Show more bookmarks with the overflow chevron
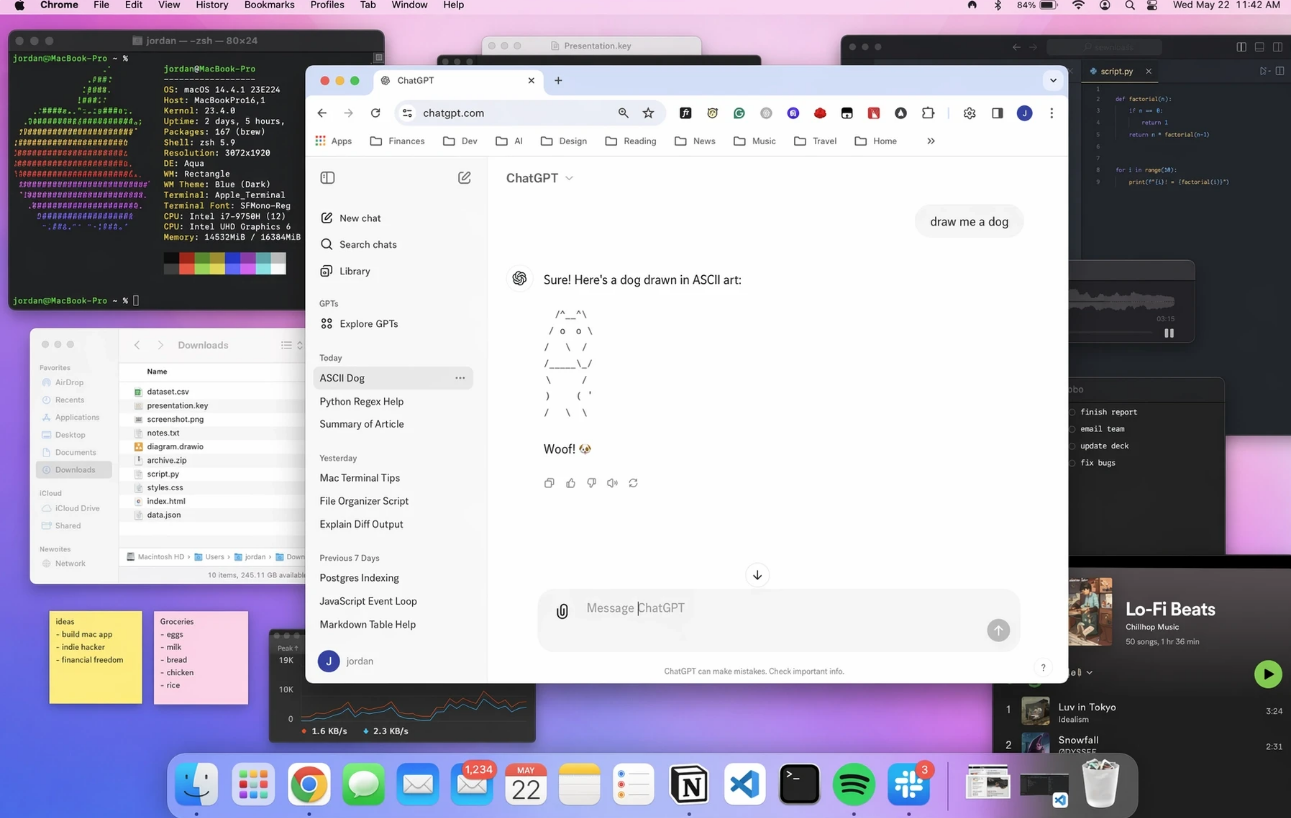This screenshot has height=818, width=1291. tap(931, 141)
